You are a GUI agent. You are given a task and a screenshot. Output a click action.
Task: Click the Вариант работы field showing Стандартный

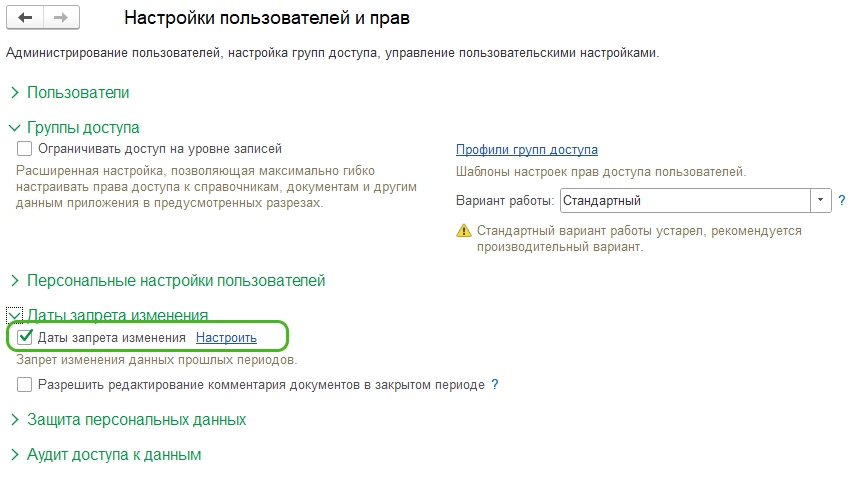tap(685, 200)
